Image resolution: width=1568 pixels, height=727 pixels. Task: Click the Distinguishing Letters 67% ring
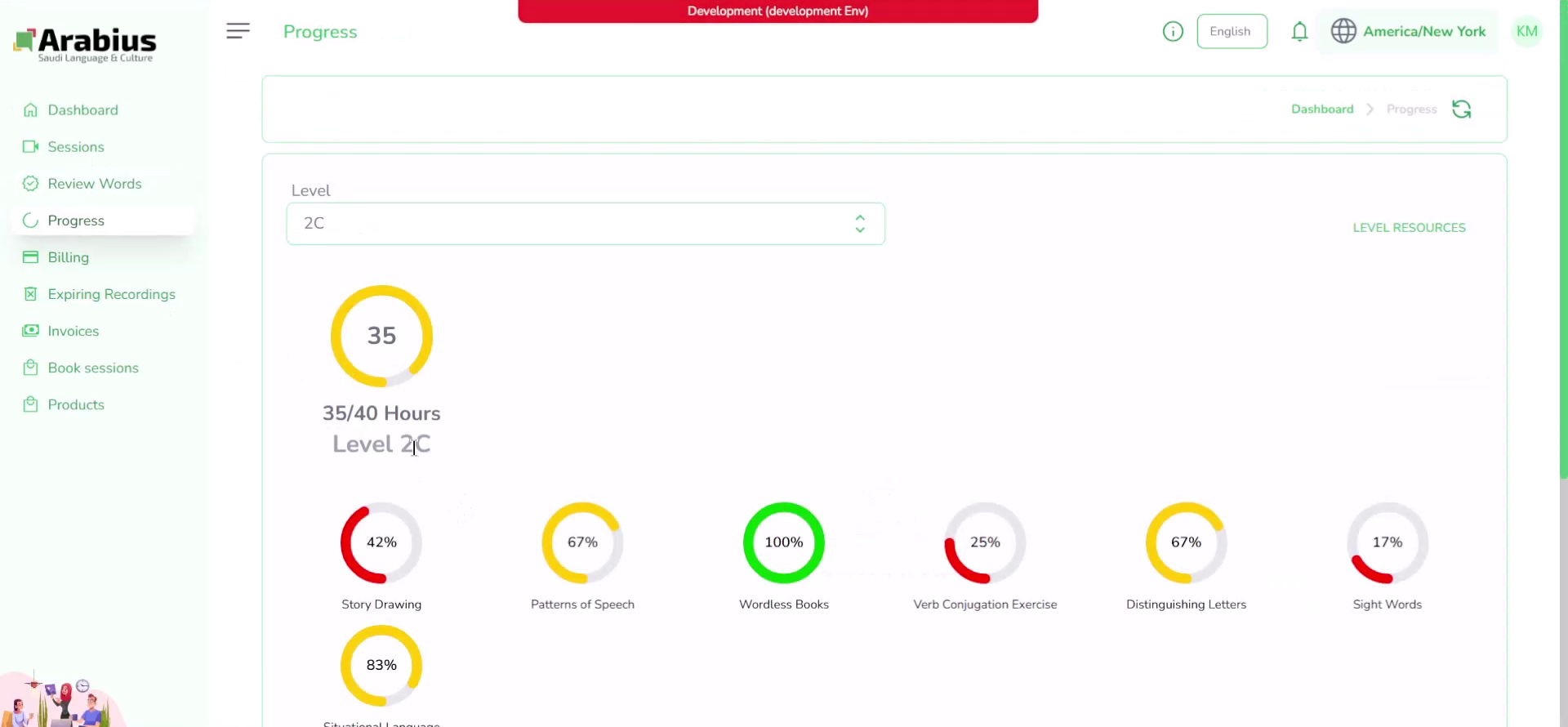[1186, 542]
